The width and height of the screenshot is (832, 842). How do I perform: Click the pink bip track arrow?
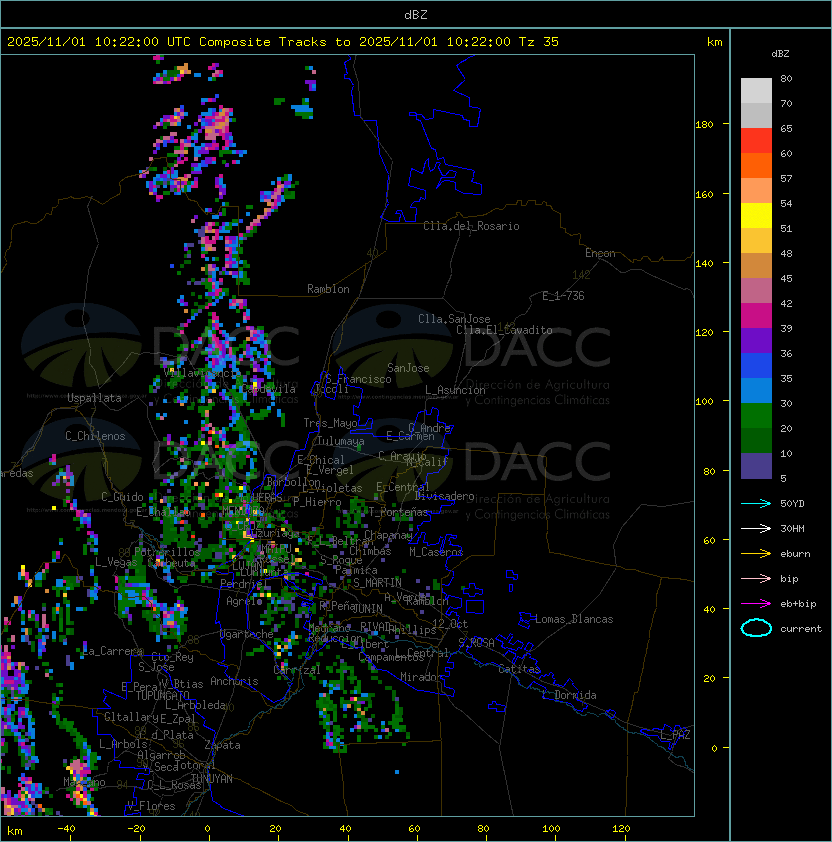click(756, 578)
